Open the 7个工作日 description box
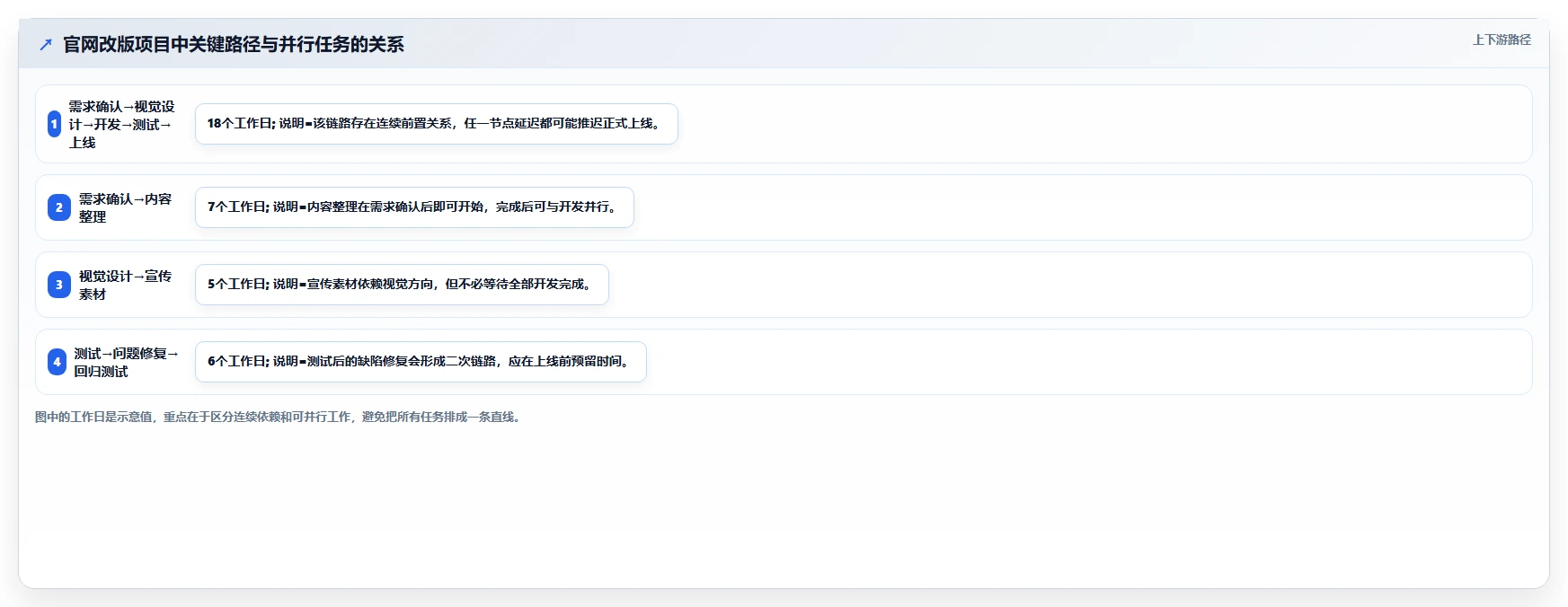Image resolution: width=1568 pixels, height=607 pixels. [414, 207]
